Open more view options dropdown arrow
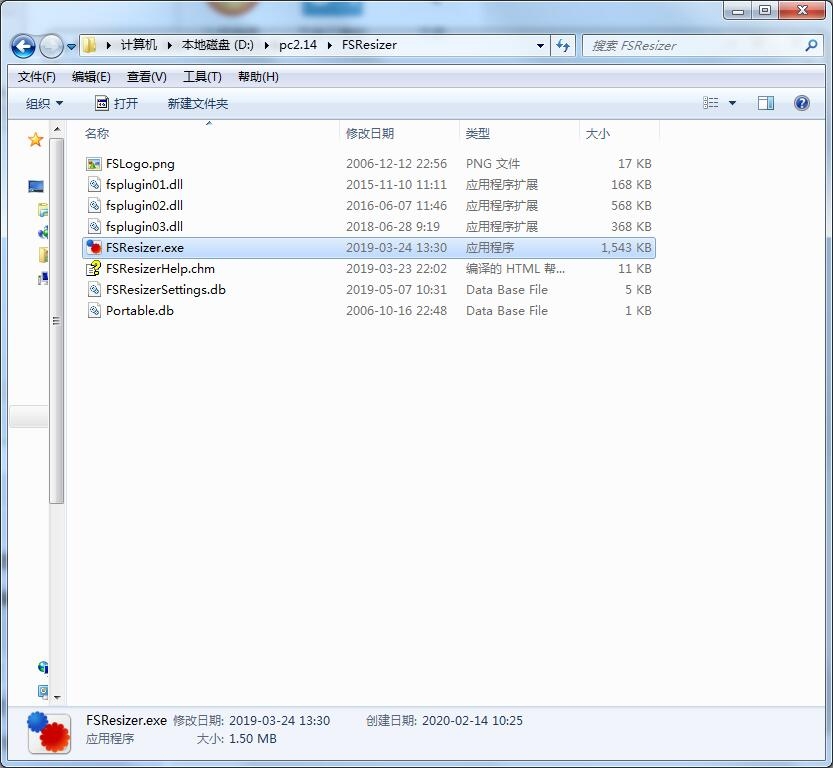Image resolution: width=833 pixels, height=768 pixels. (x=732, y=103)
